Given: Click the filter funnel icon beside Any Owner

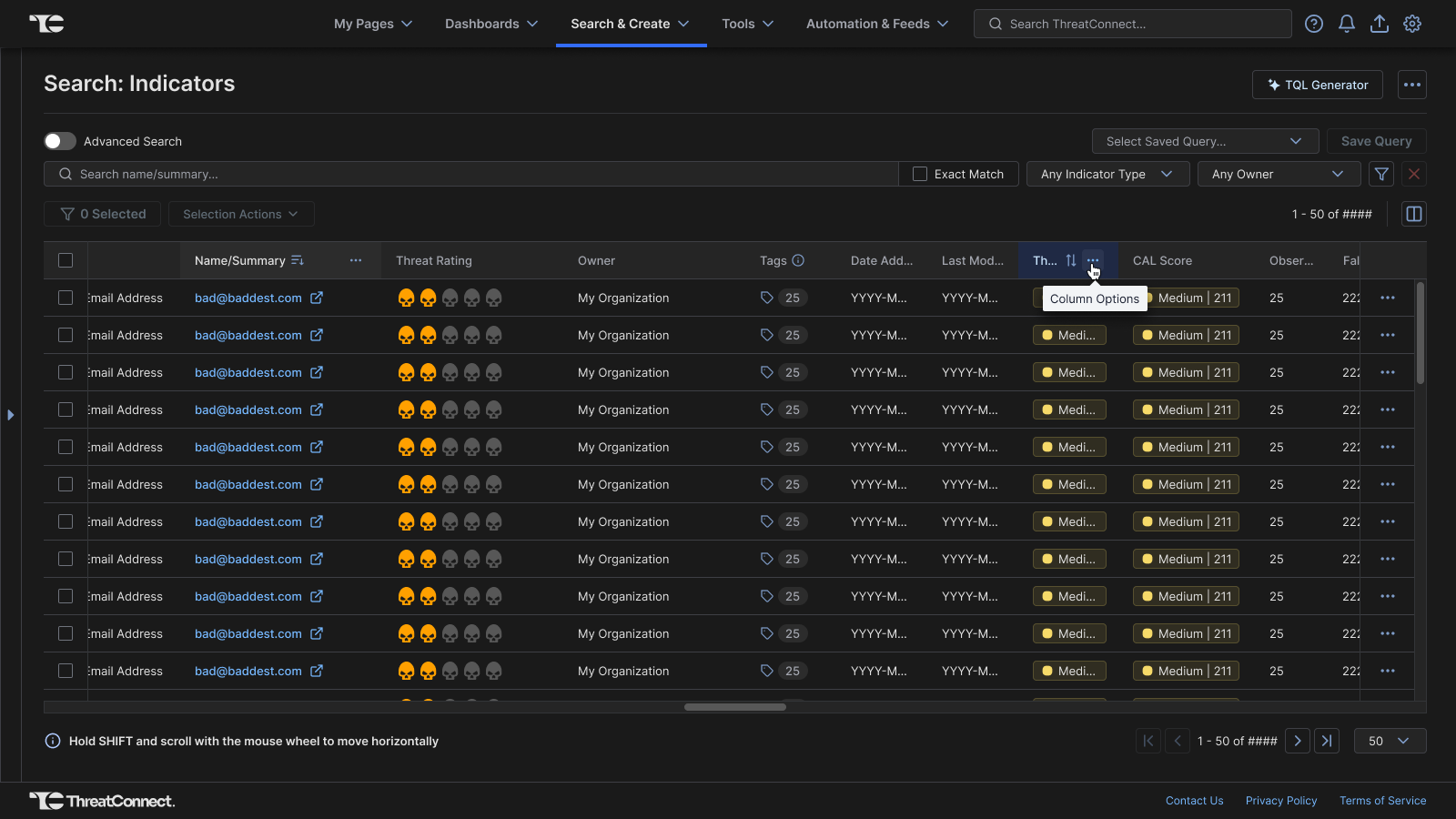Looking at the screenshot, I should [x=1381, y=174].
